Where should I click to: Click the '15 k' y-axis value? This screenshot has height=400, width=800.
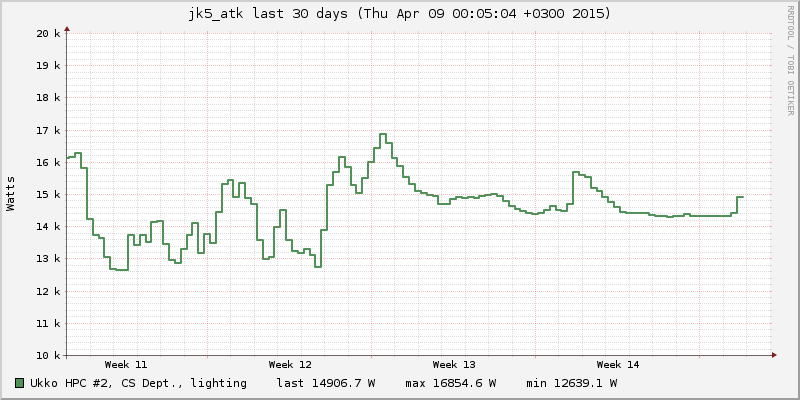pos(48,194)
